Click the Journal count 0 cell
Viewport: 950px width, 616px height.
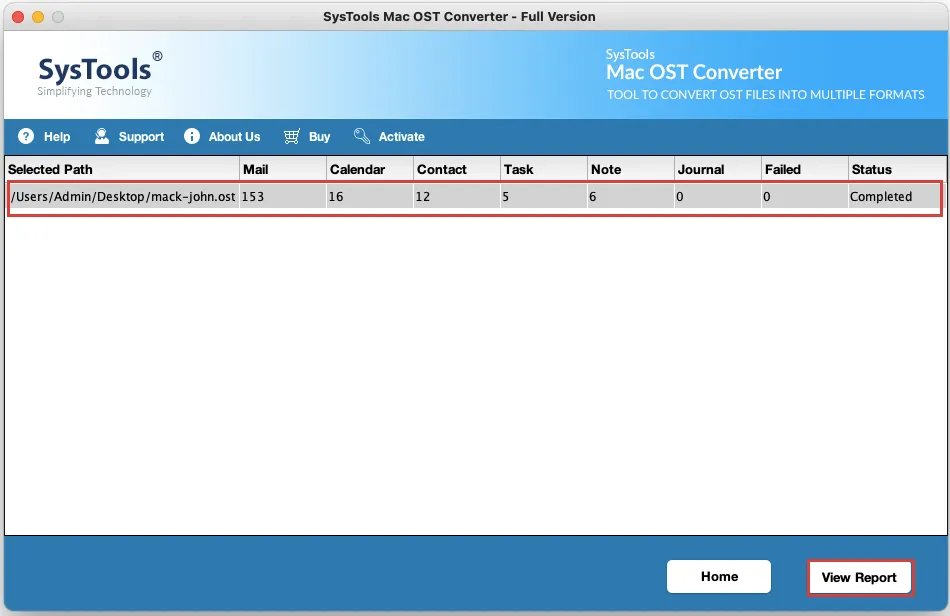coord(718,197)
